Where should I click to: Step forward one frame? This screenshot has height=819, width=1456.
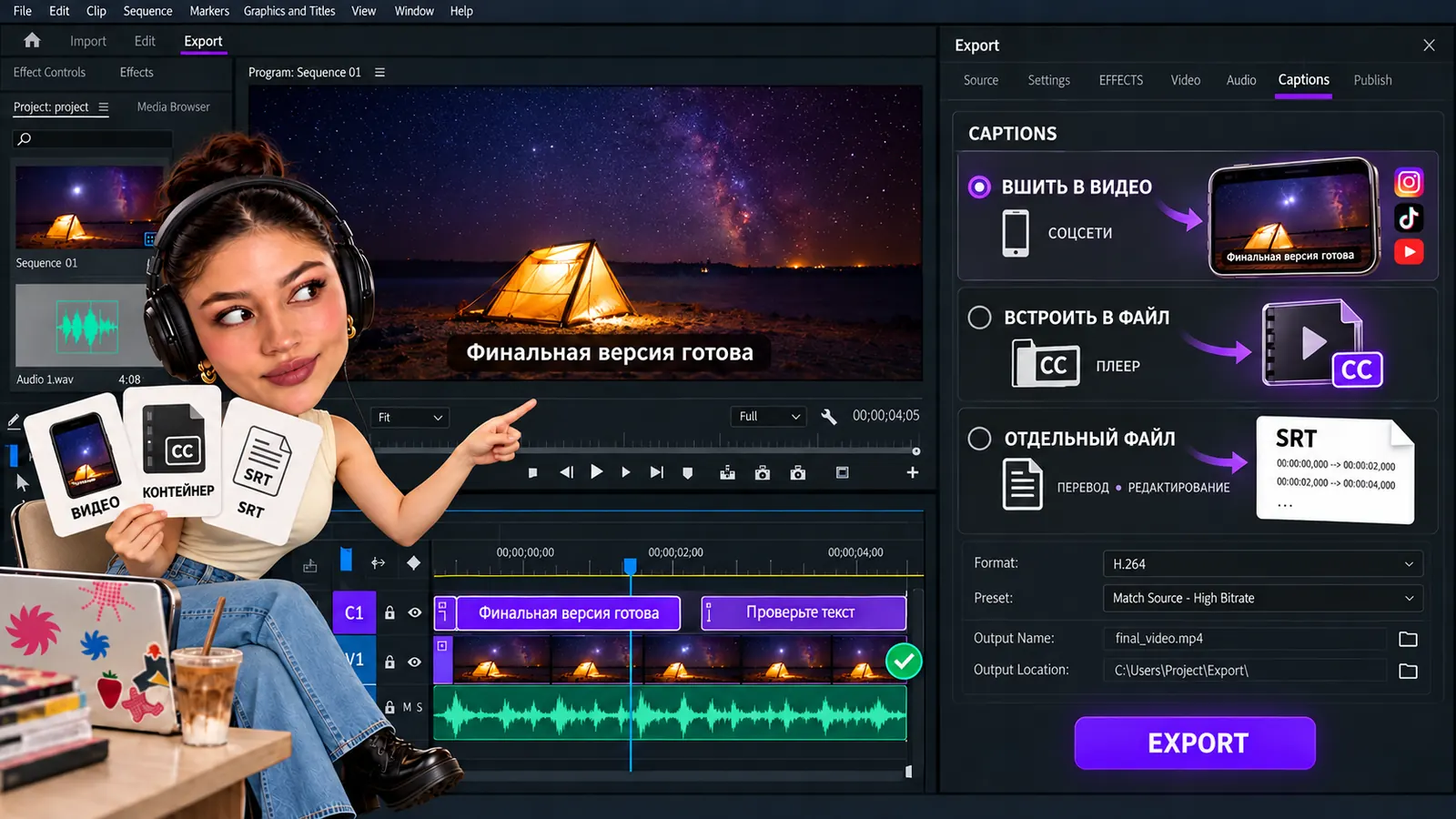point(625,472)
